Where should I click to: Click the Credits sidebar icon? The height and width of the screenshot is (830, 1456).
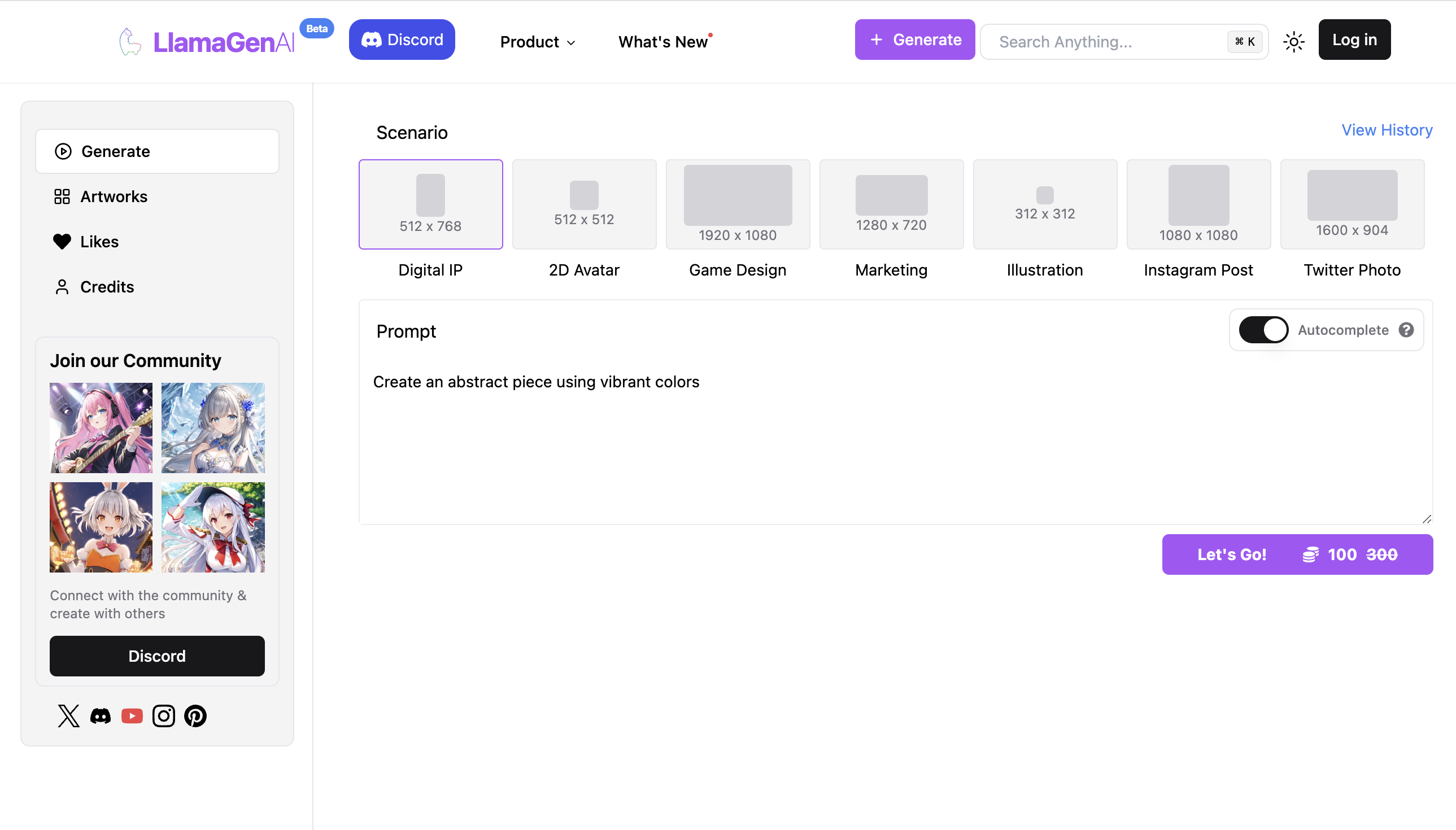coord(62,286)
